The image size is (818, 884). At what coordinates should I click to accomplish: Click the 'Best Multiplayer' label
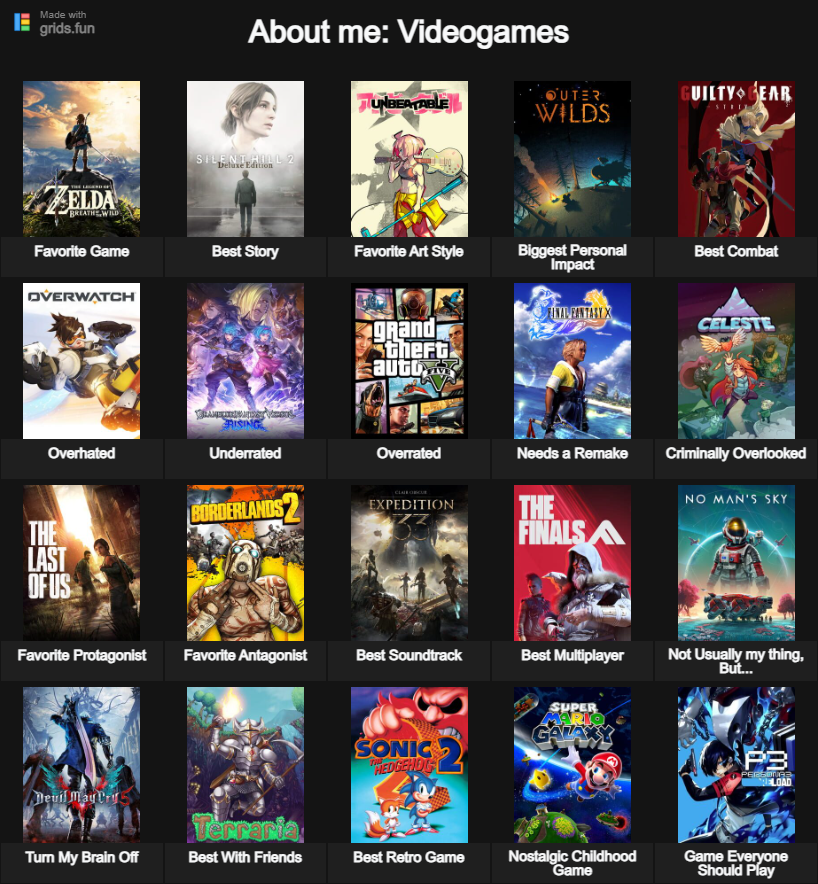[x=572, y=655]
